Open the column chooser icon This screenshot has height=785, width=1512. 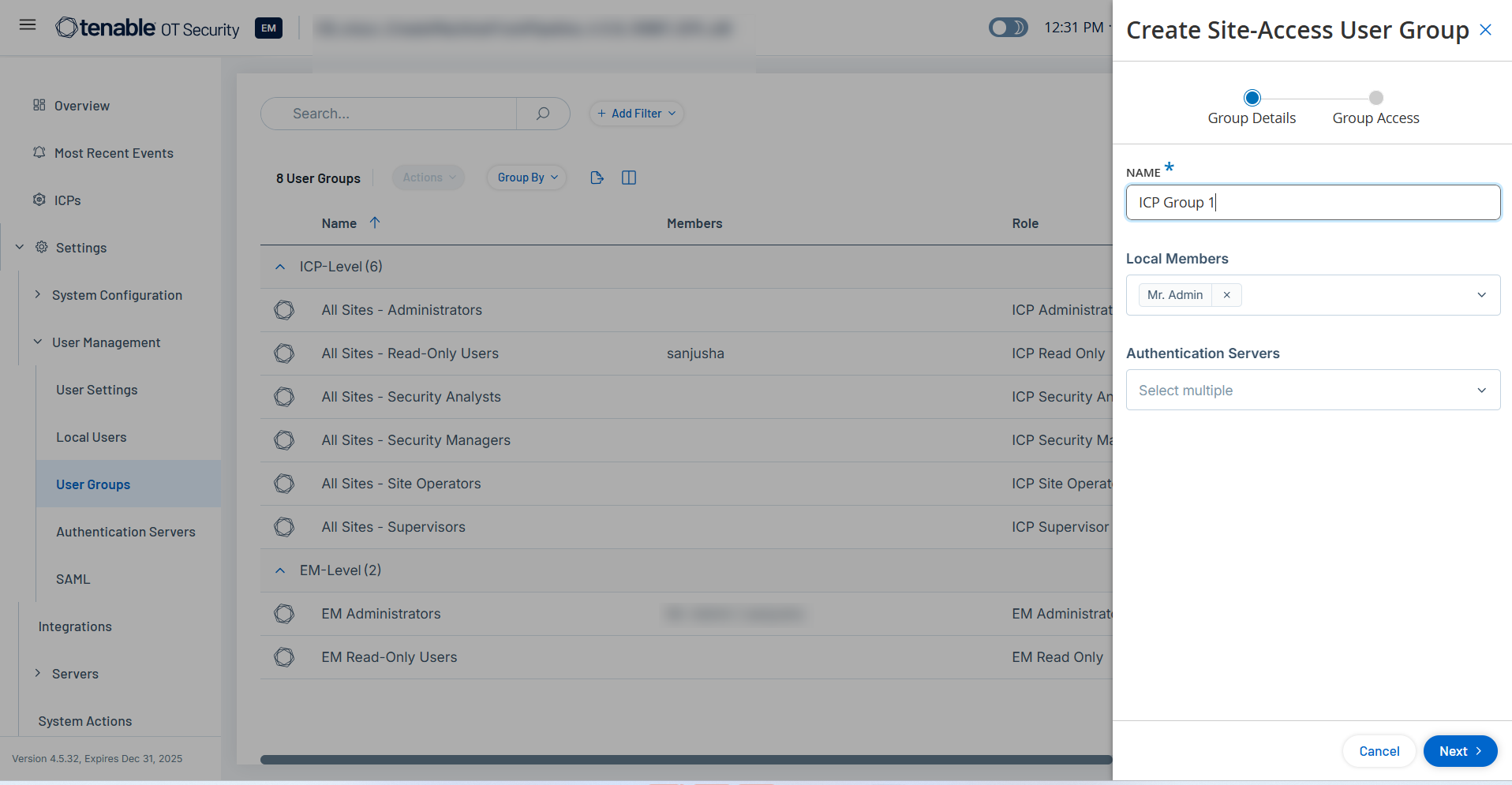pos(629,178)
